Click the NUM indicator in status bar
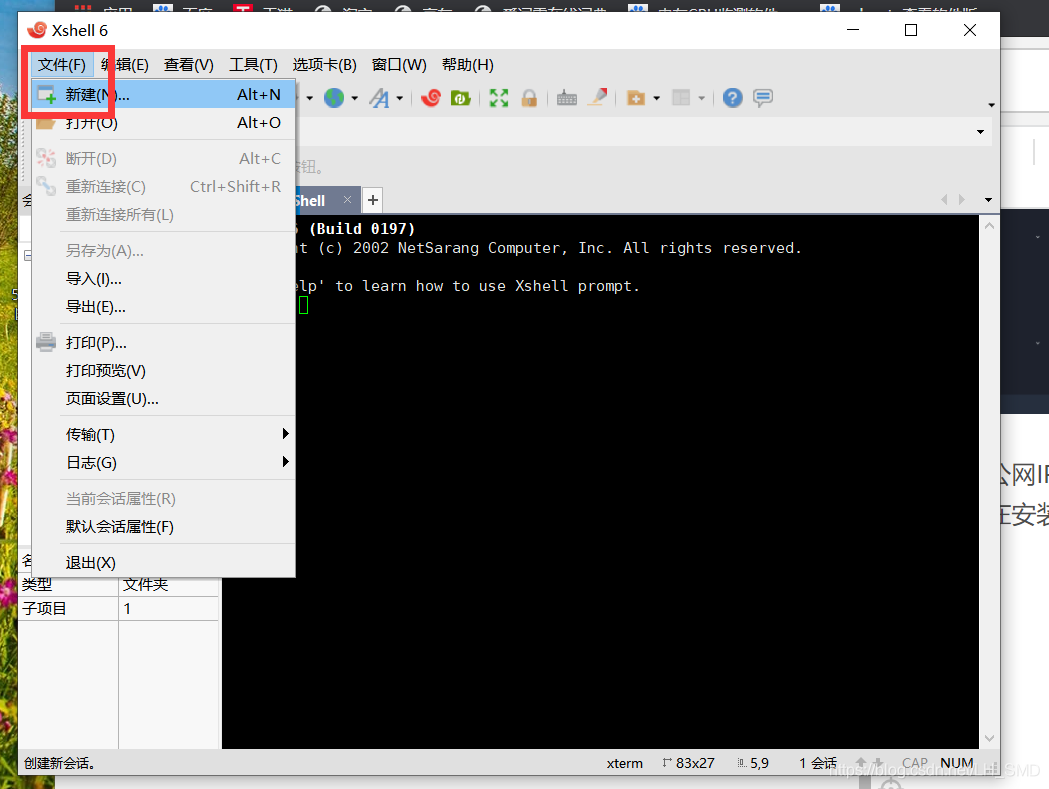The height and width of the screenshot is (789, 1049). coord(957,764)
